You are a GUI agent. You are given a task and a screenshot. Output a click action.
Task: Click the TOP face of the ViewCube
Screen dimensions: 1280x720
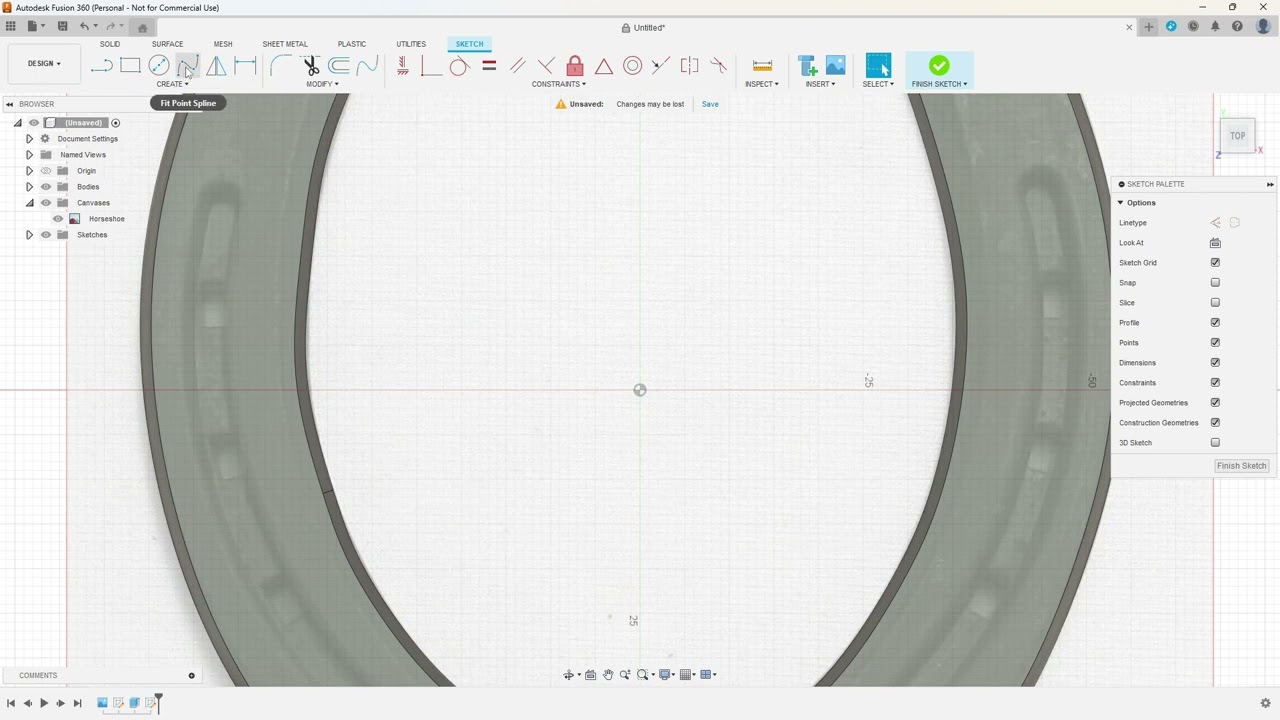pos(1238,136)
